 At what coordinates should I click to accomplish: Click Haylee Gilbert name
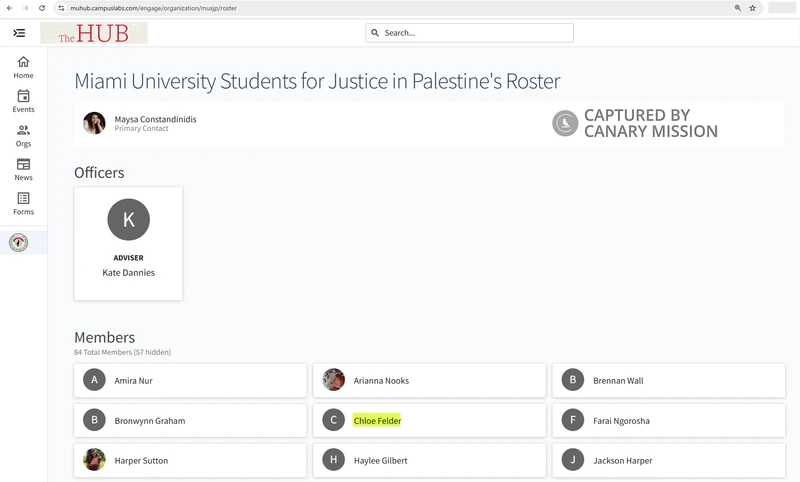(x=381, y=460)
